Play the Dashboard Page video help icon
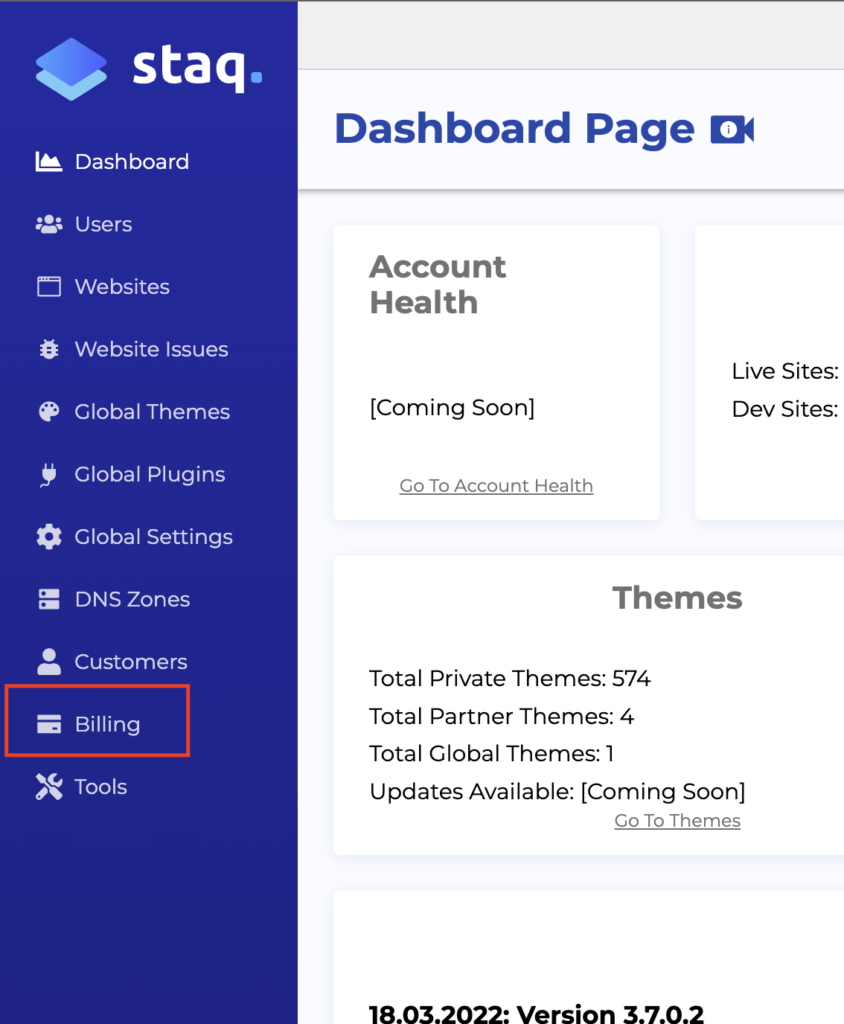The height and width of the screenshot is (1024, 844). pos(732,130)
